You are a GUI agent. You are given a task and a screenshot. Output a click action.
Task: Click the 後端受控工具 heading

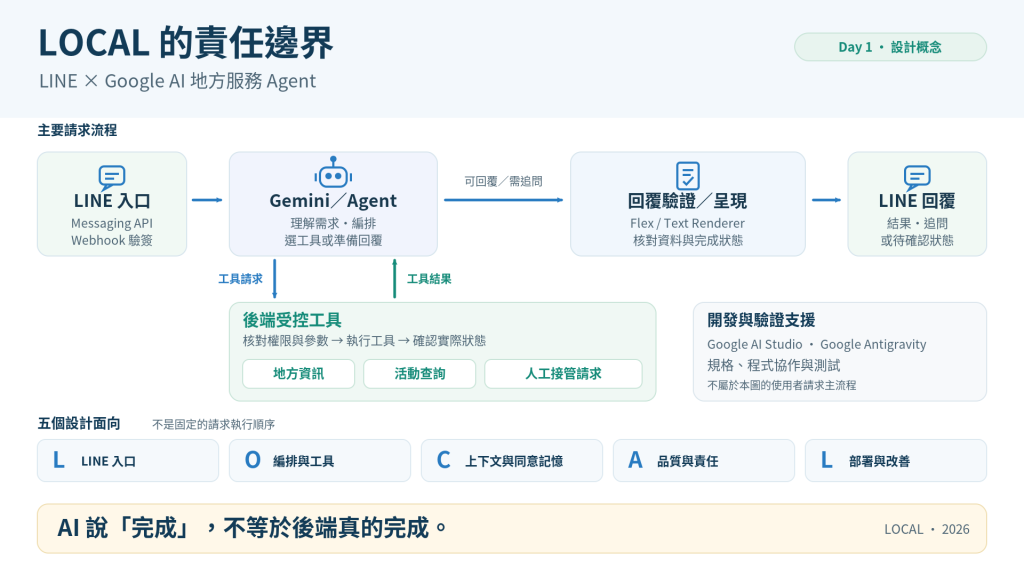(292, 320)
